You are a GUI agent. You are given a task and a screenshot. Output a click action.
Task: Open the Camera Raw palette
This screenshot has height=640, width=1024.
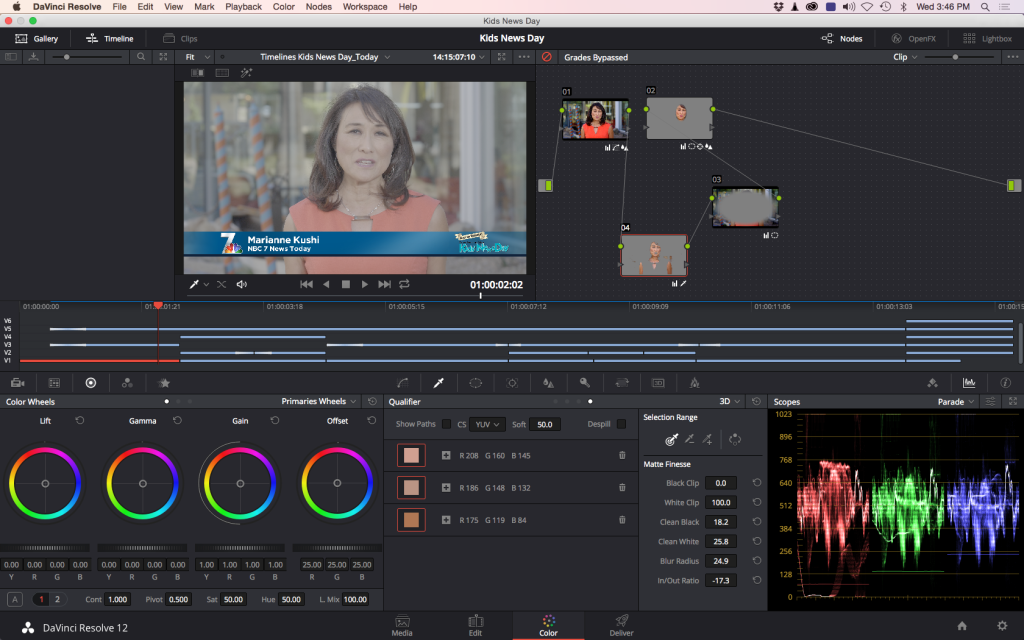(x=18, y=383)
